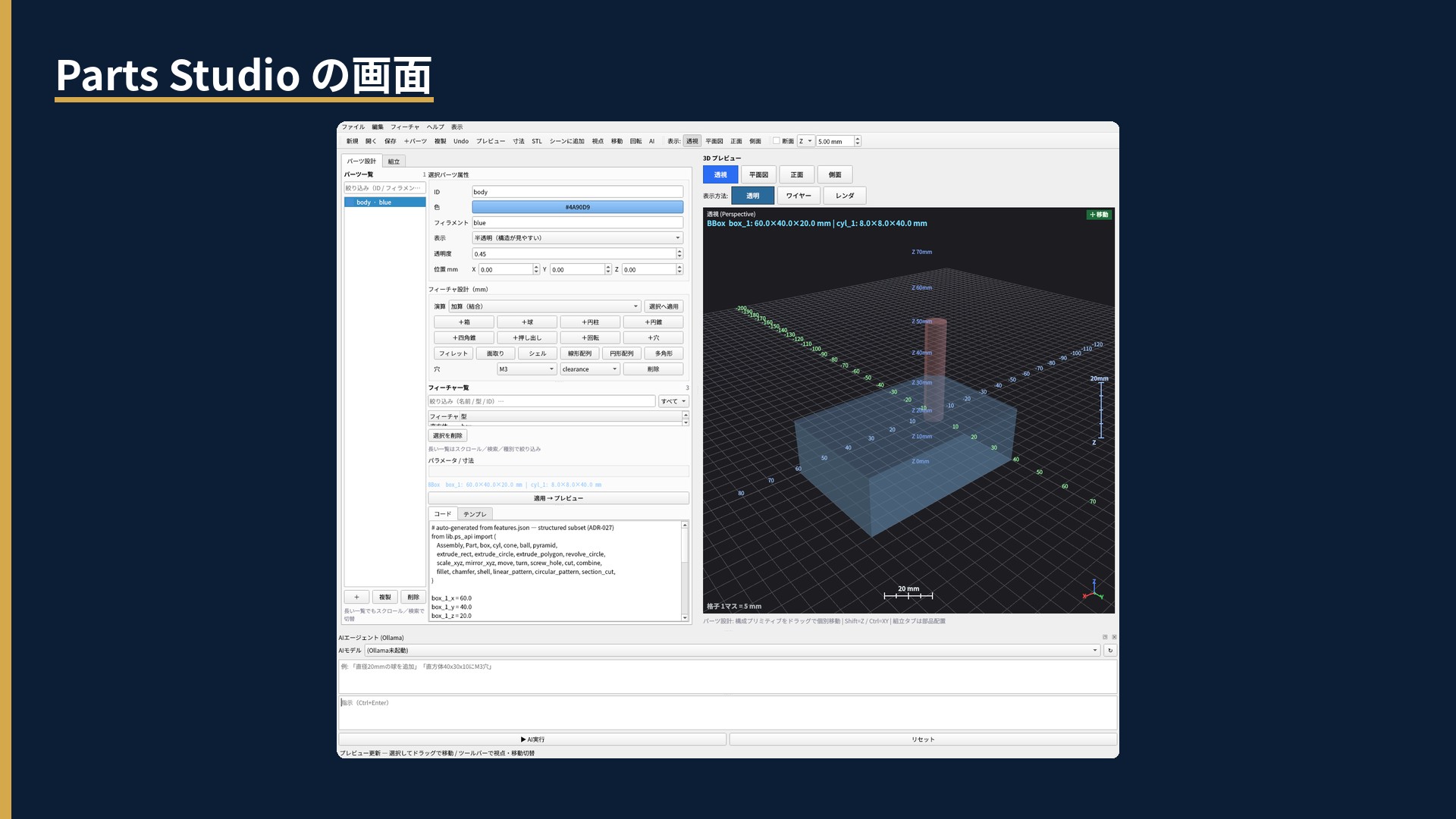1456x819 pixels.
Task: Select ワイヤー display method
Action: (x=799, y=196)
